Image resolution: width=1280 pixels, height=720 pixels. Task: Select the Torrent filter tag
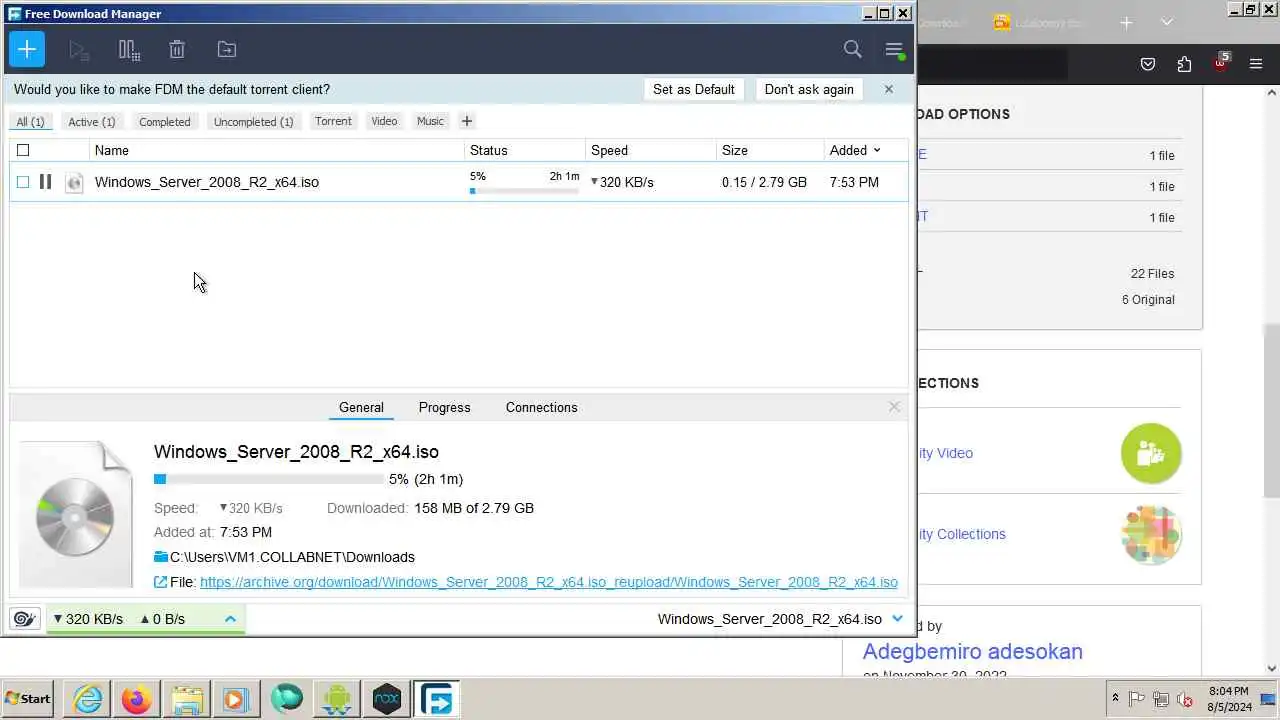(x=333, y=121)
